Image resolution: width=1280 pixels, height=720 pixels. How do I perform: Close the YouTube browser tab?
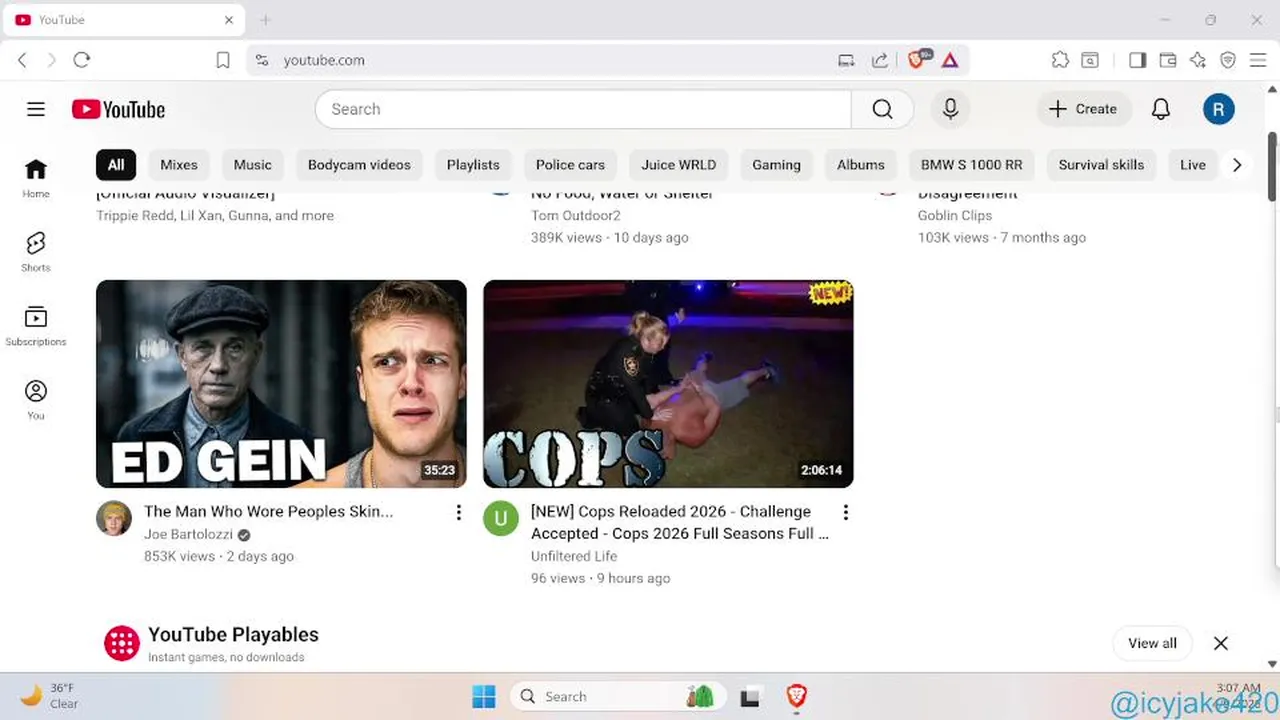(x=229, y=20)
